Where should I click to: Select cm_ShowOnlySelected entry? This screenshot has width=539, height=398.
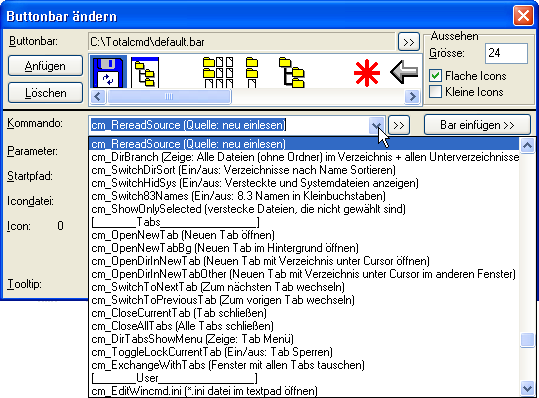tap(304, 209)
